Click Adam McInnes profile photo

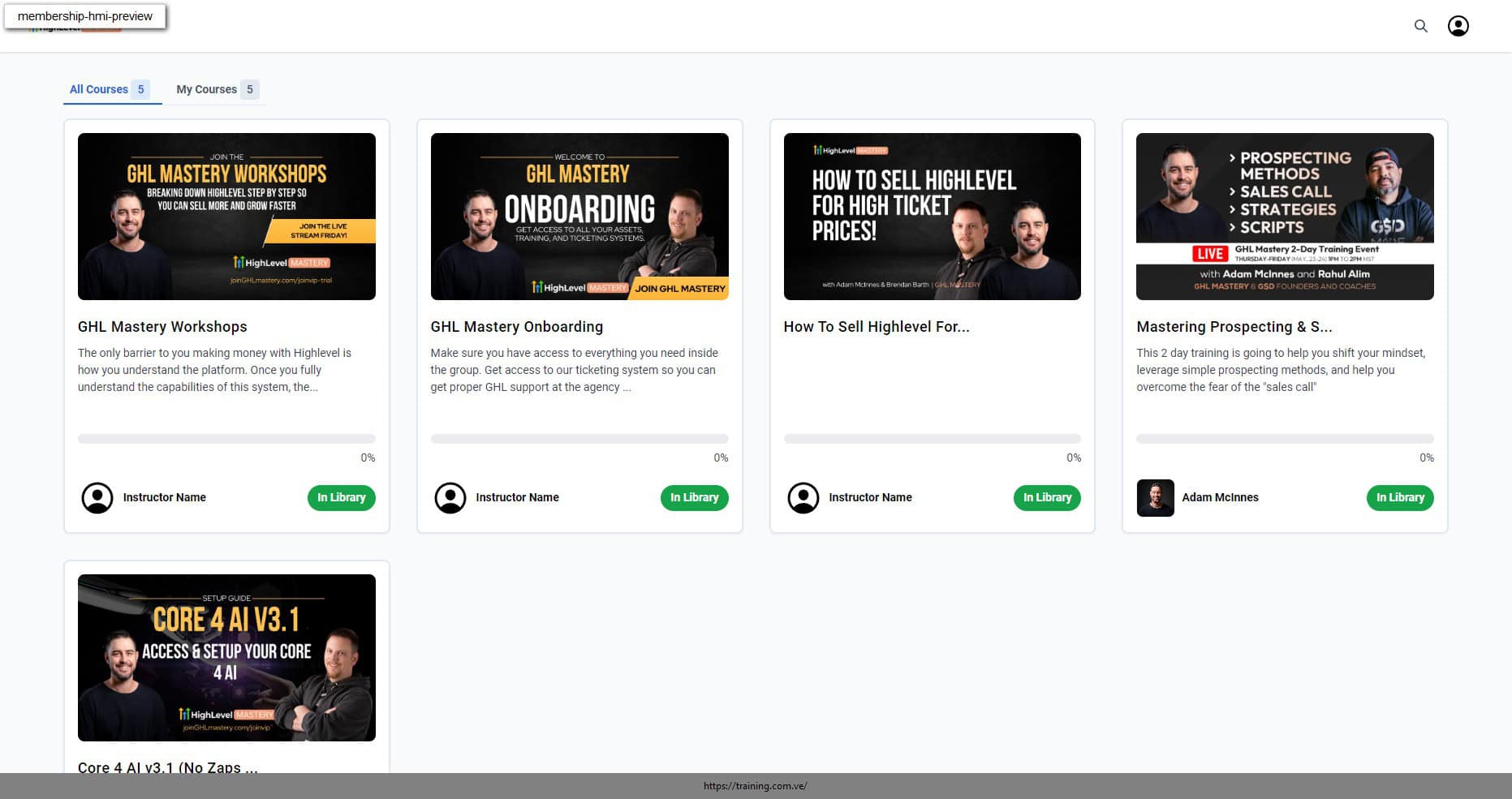click(1155, 497)
